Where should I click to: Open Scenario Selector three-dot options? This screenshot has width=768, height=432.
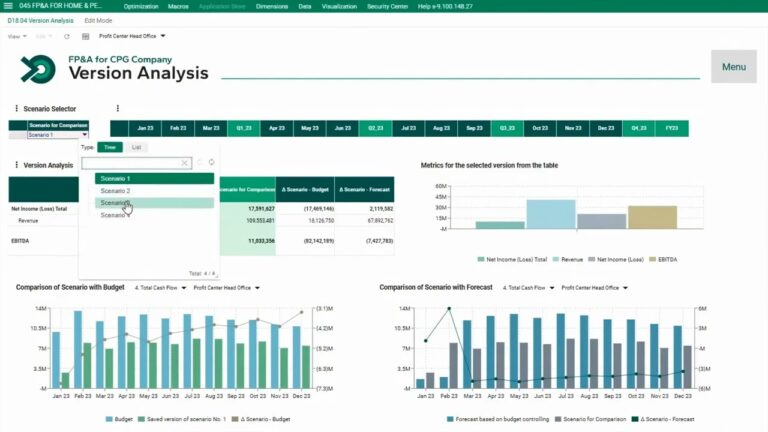pos(16,108)
